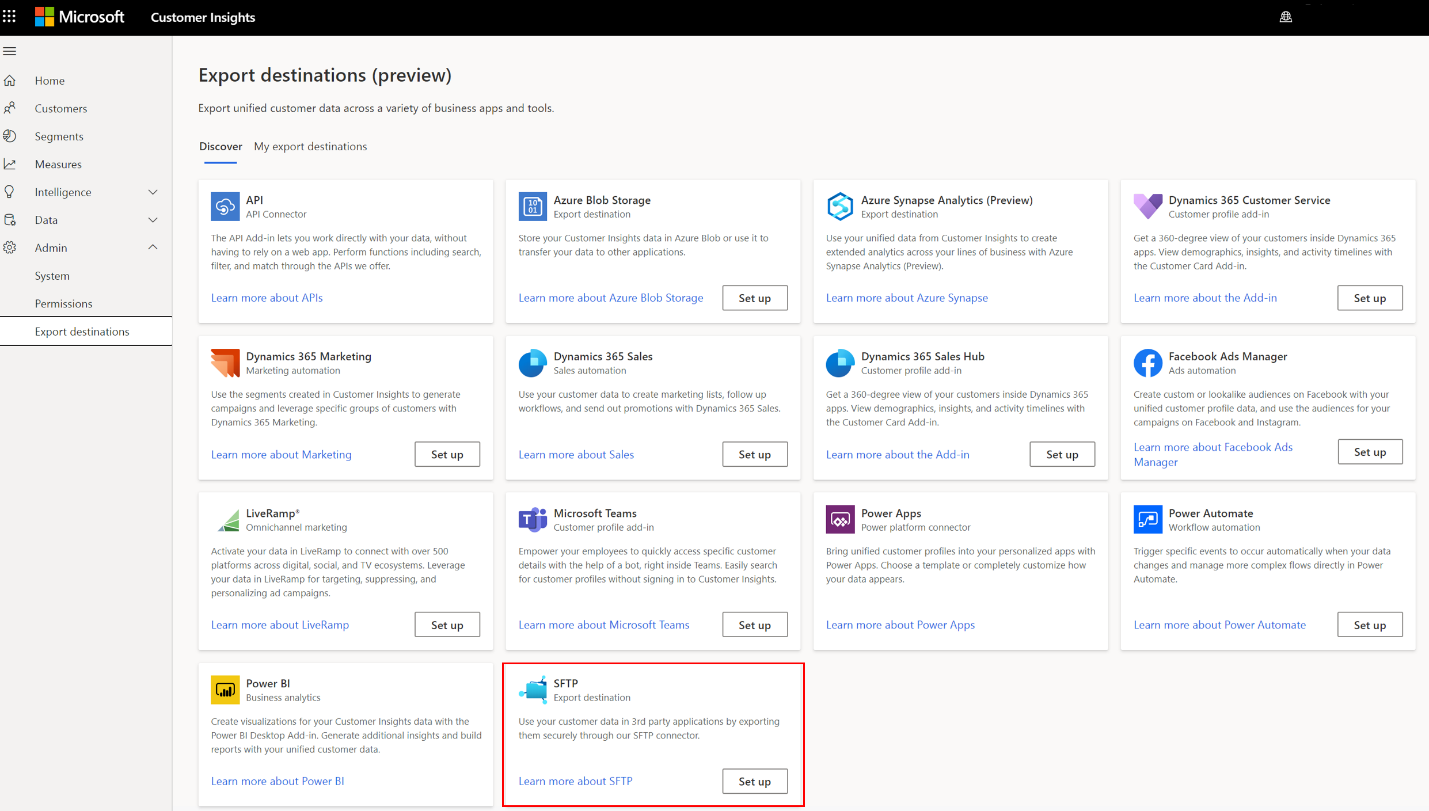Click the Segments pie icon
1429x811 pixels.
coord(10,136)
